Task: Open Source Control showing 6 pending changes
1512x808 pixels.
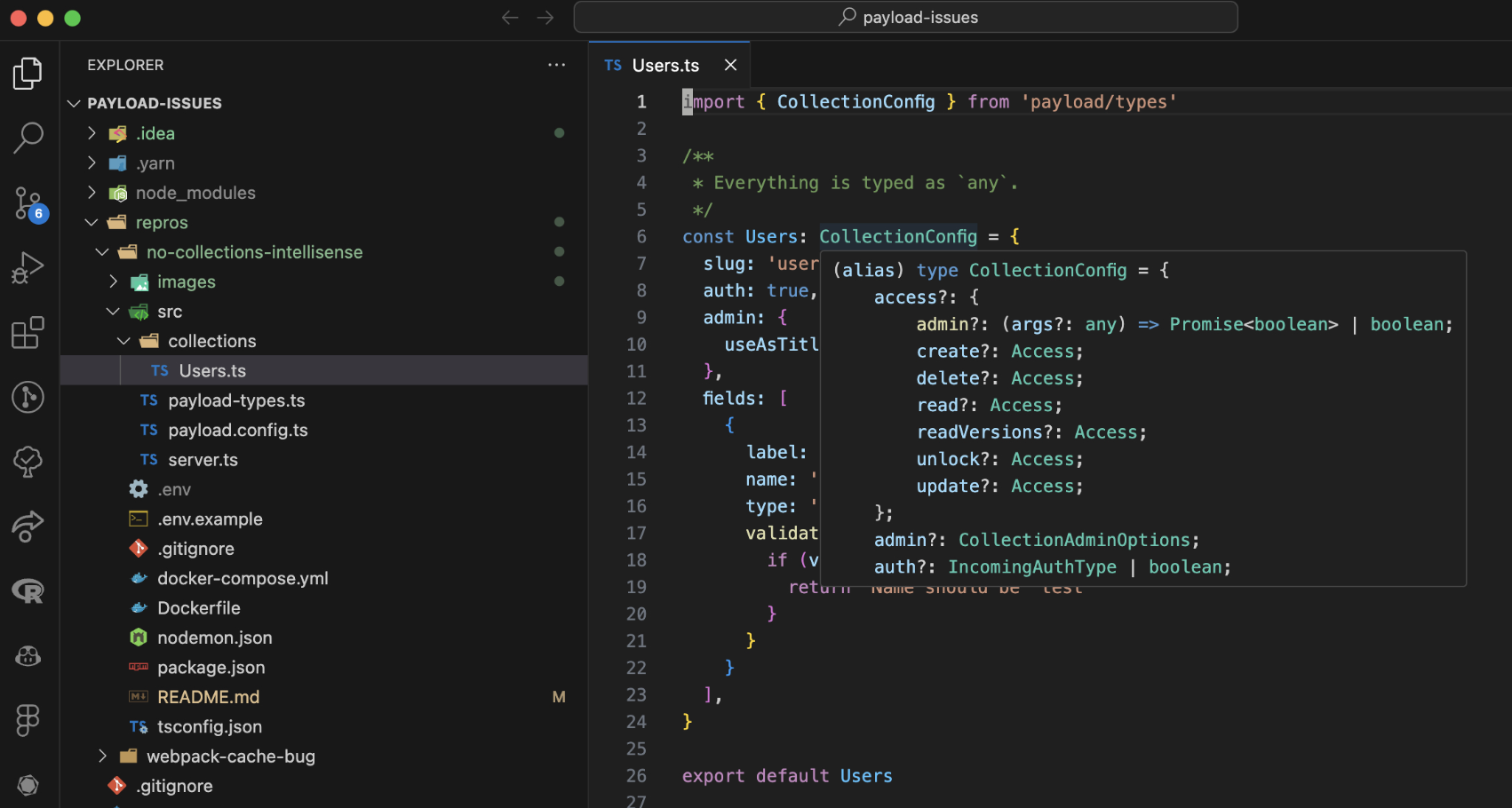Action: click(x=28, y=202)
